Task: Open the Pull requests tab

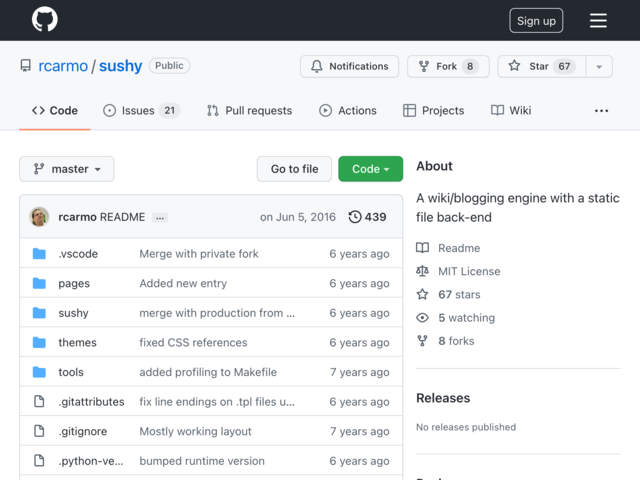Action: (x=249, y=111)
